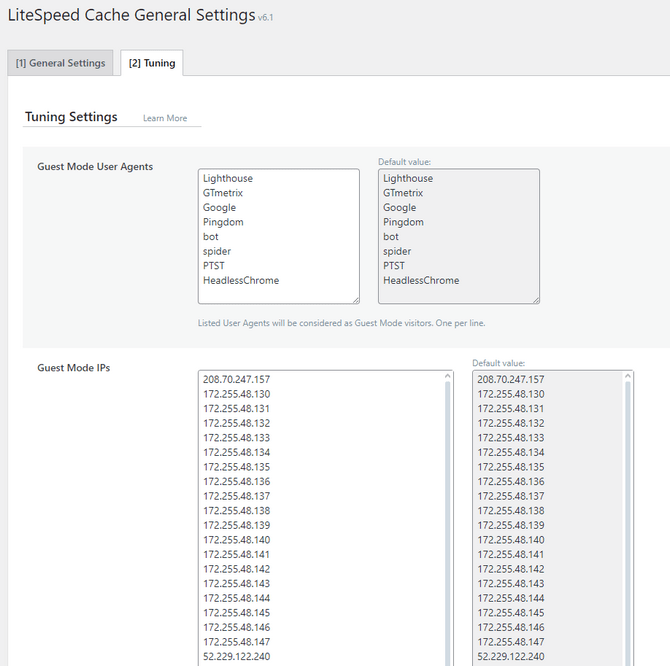Viewport: 670px width, 666px height.
Task: Click the spider line in default User Agents box
Action: coord(397,252)
